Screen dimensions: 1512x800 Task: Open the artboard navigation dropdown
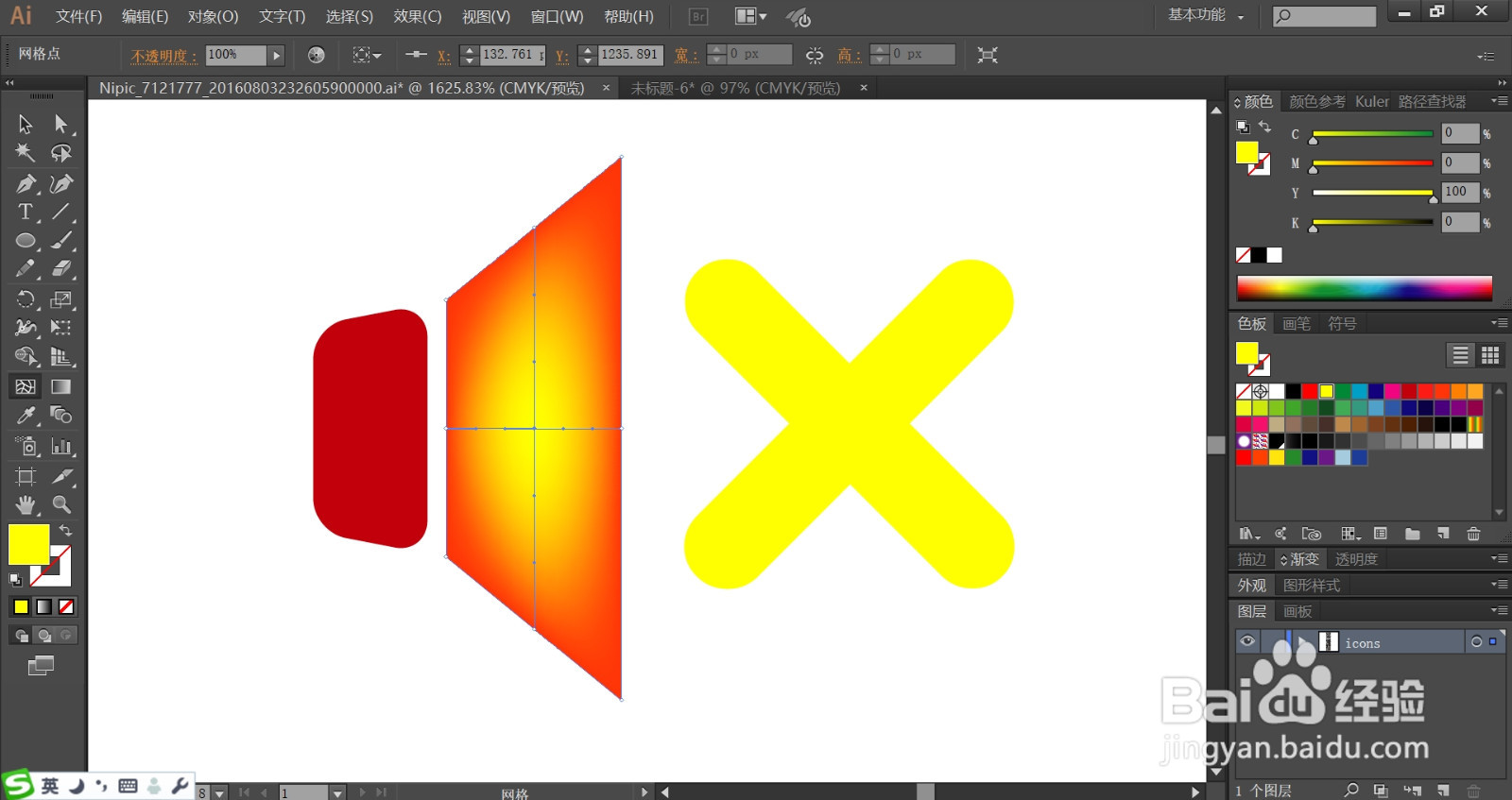(x=337, y=792)
